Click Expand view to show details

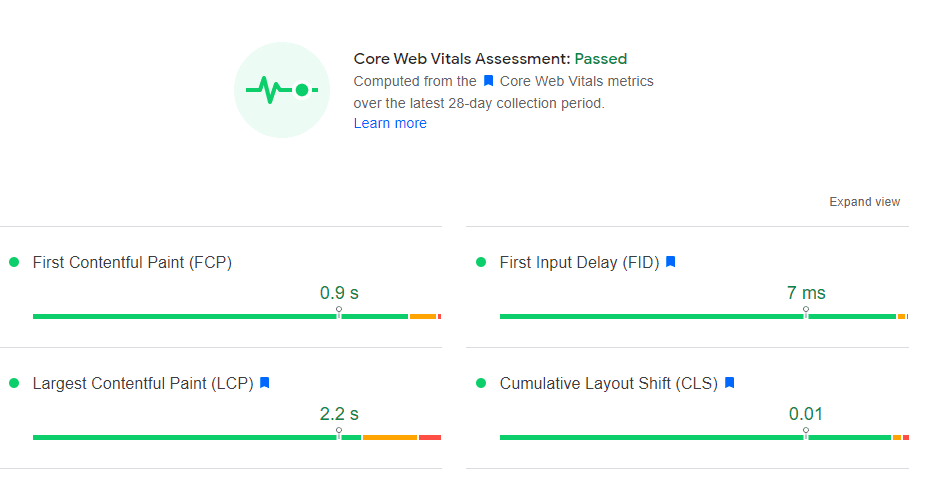[864, 202]
